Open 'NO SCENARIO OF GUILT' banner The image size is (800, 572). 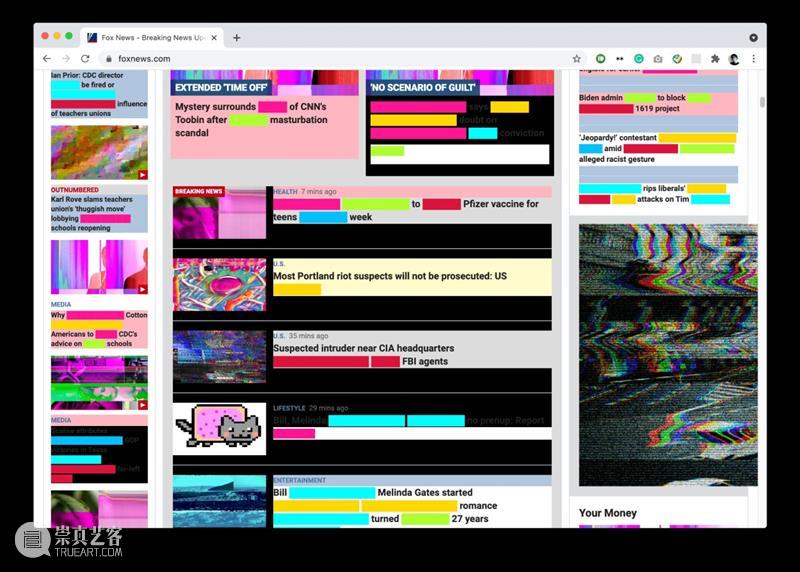click(423, 87)
